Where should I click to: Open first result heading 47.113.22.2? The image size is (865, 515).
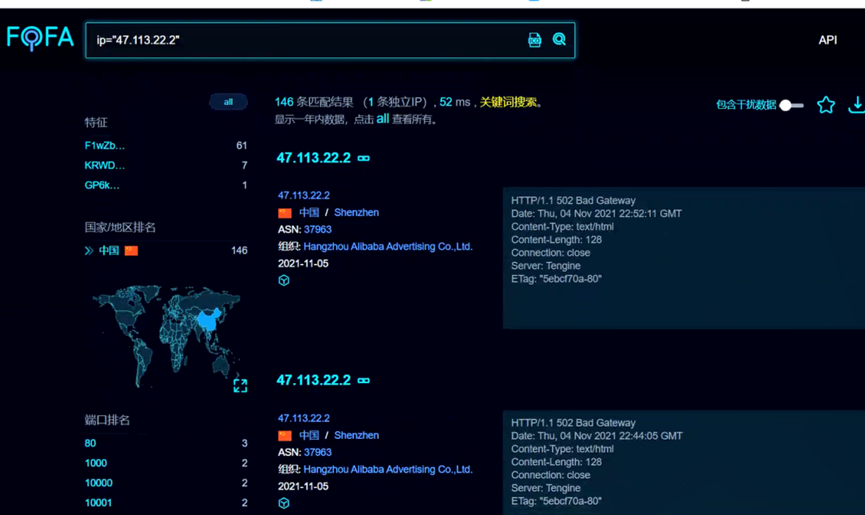click(313, 158)
